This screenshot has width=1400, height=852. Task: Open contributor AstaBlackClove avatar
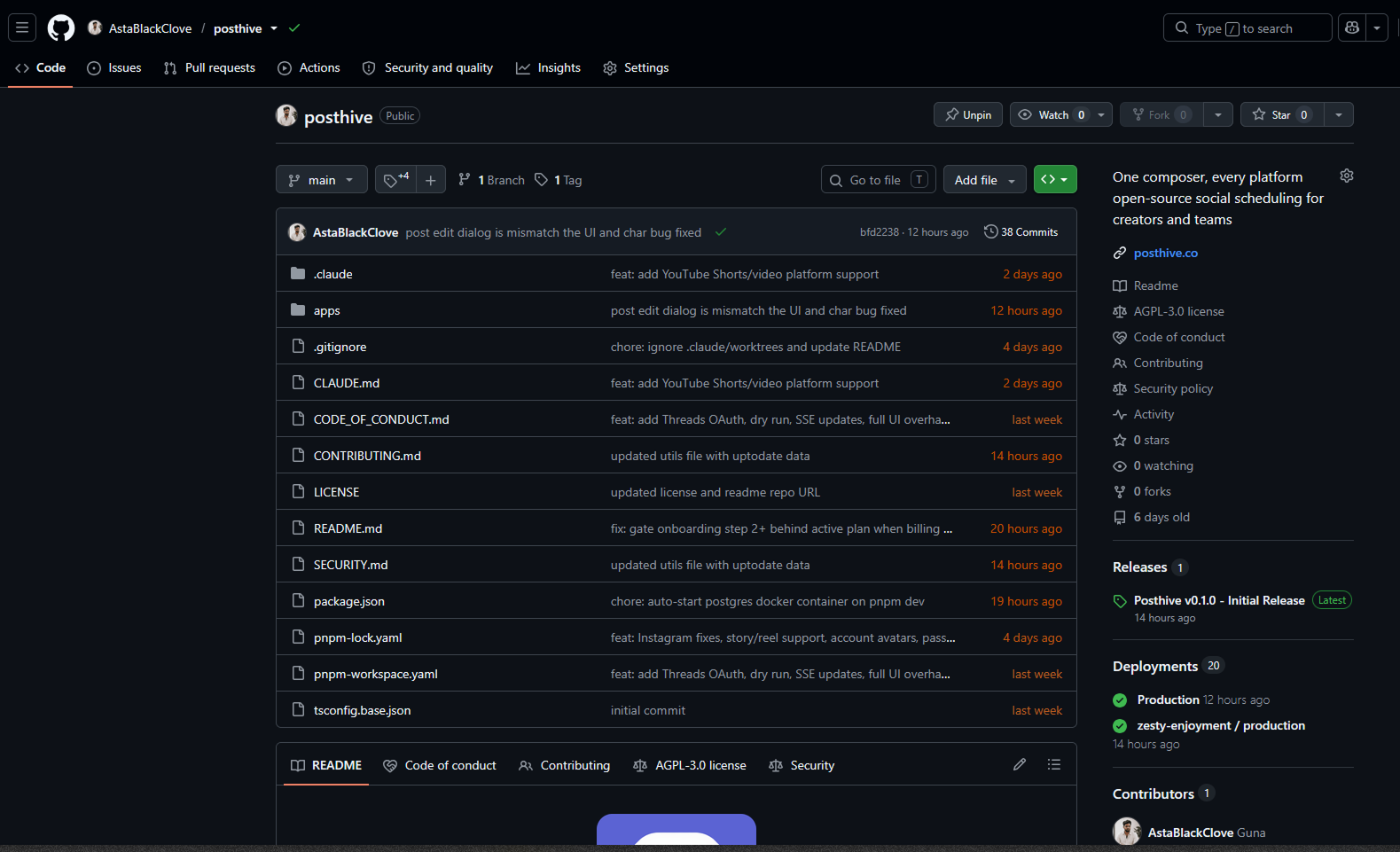click(1127, 832)
